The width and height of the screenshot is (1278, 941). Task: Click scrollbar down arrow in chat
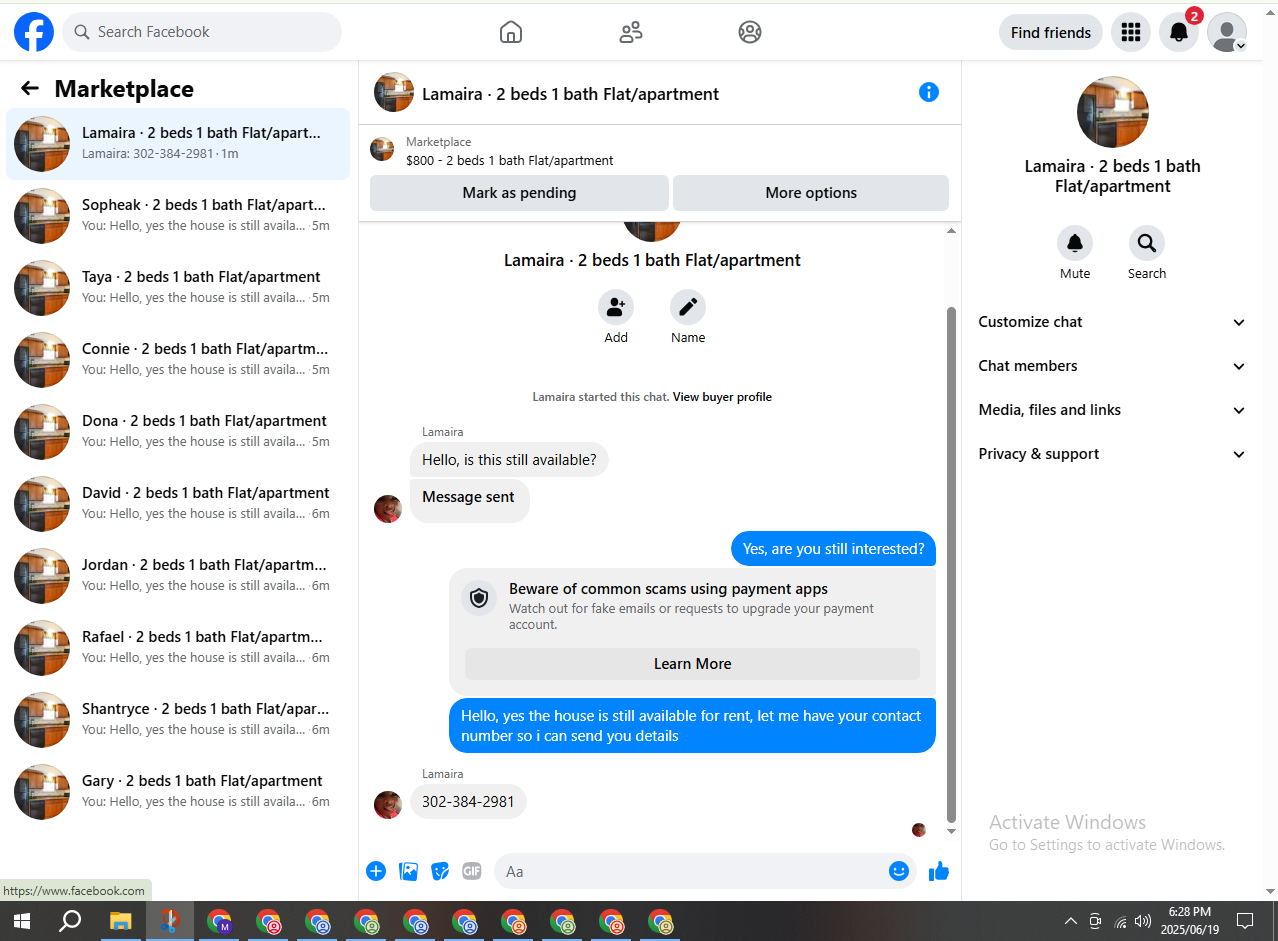pos(951,832)
